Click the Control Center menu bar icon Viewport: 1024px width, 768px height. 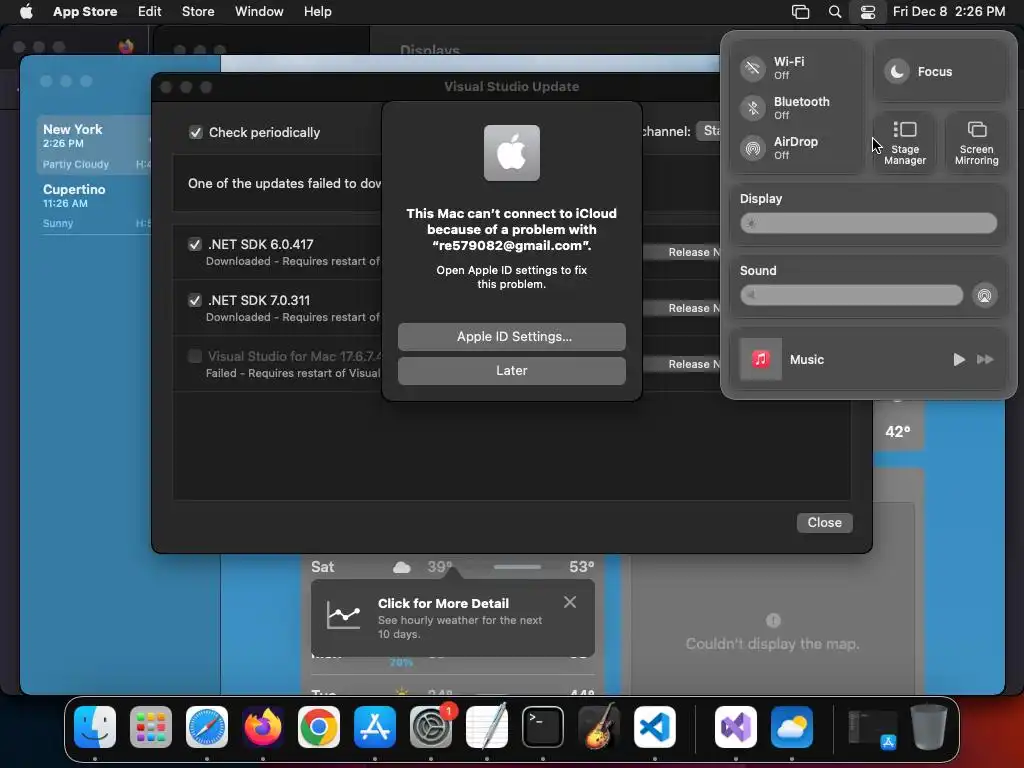point(867,12)
